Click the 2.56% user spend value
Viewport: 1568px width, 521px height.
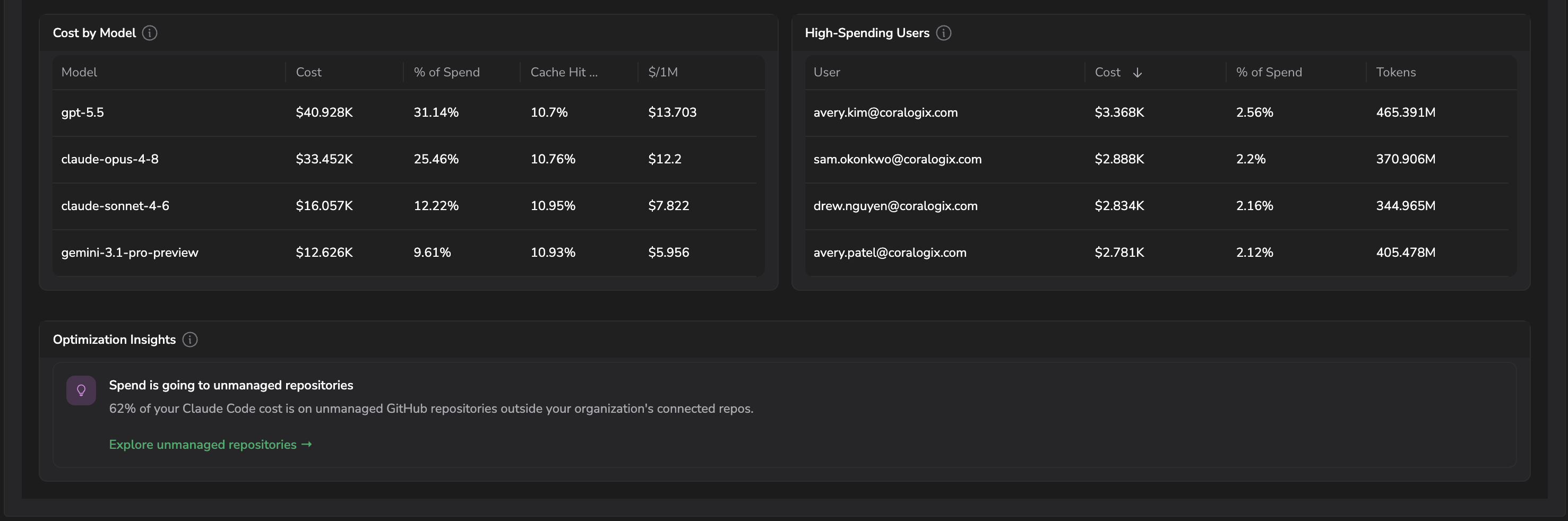1254,112
